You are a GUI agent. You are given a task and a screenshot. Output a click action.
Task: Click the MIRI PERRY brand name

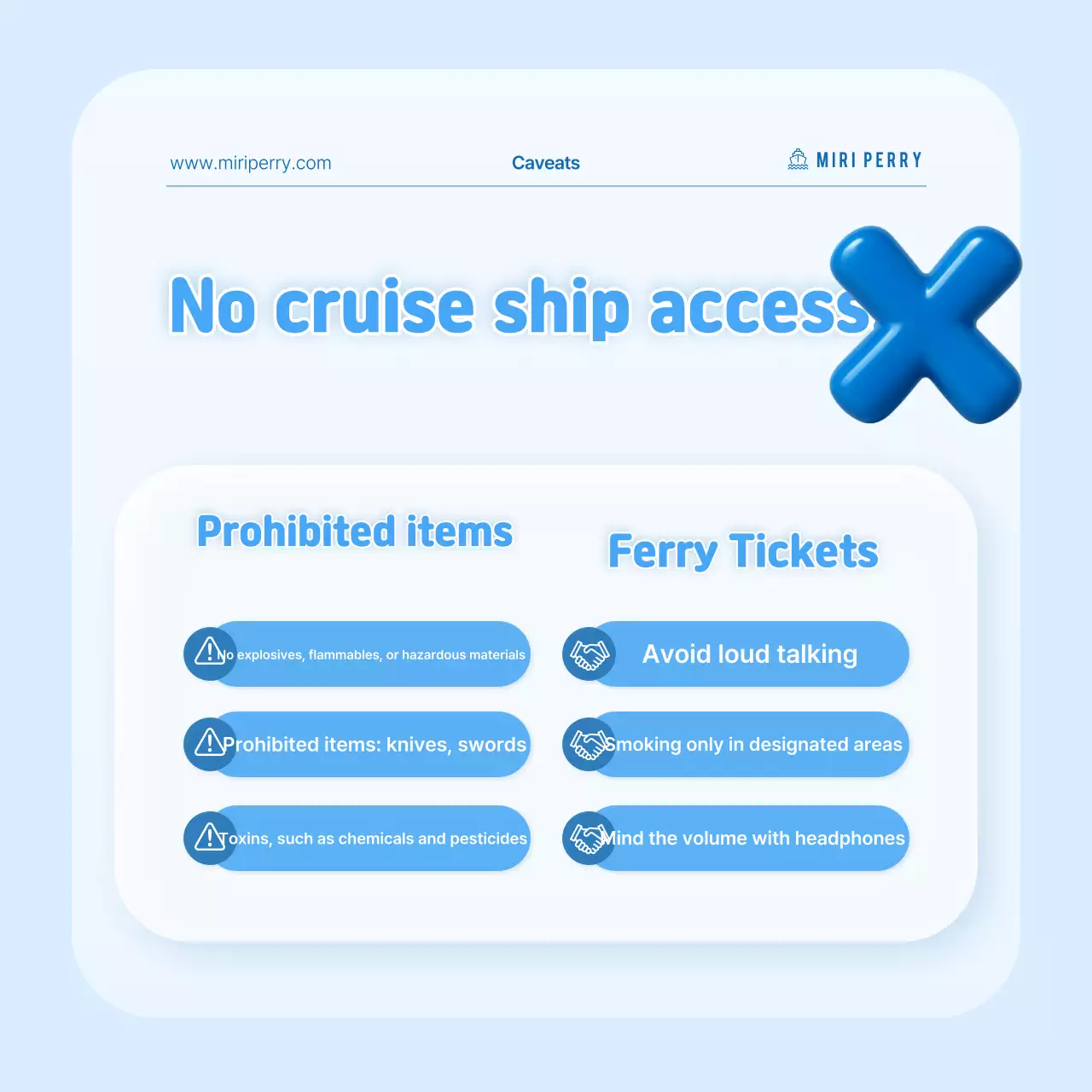[x=869, y=160]
